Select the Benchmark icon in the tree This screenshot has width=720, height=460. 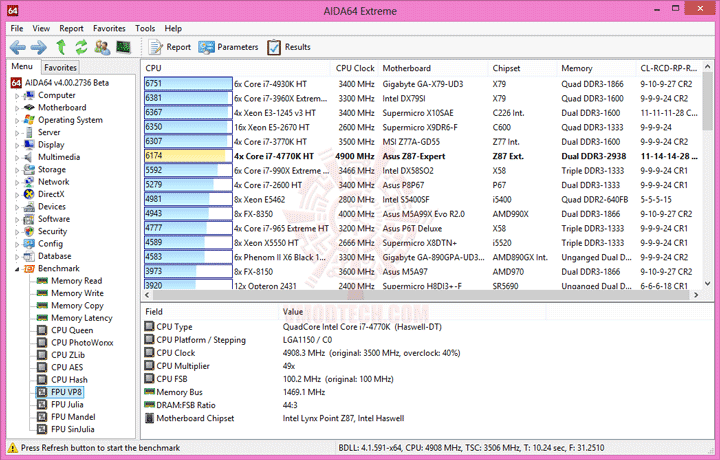[x=29, y=269]
